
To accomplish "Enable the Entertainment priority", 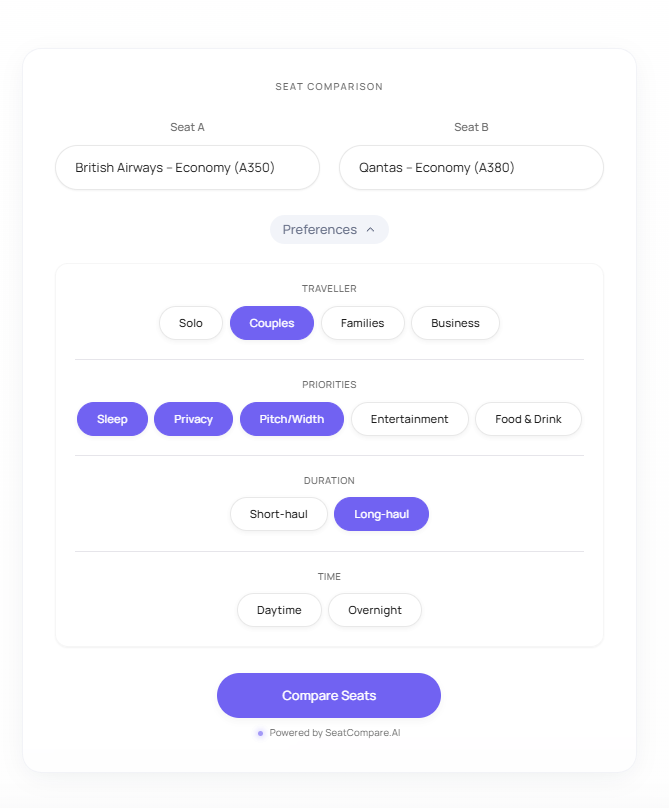I will coord(409,419).
